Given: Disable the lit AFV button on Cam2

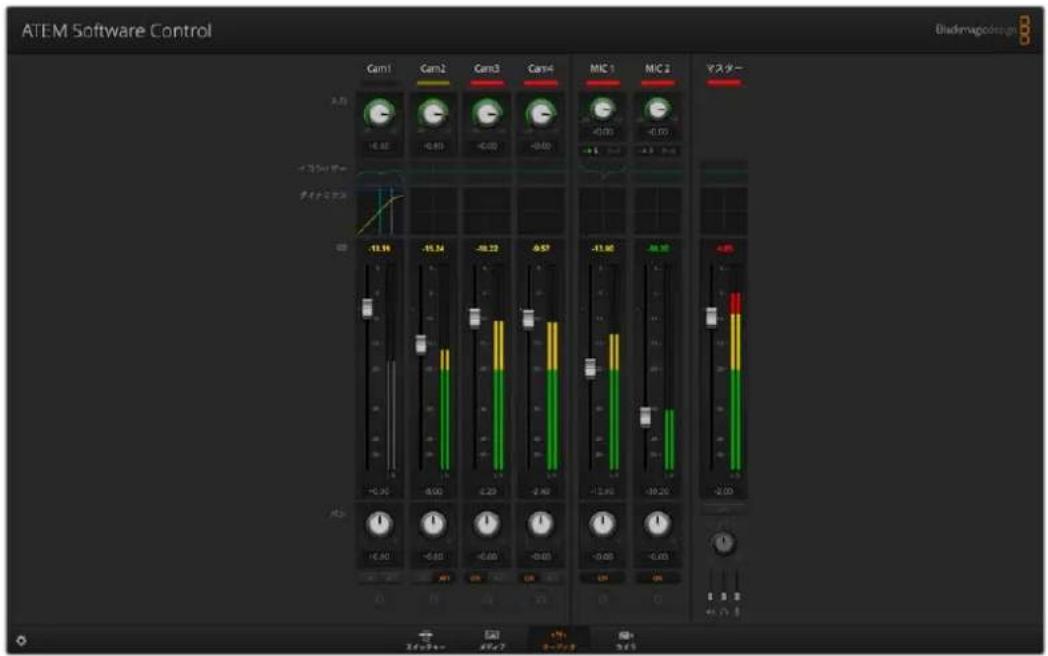Looking at the screenshot, I should click(x=444, y=578).
